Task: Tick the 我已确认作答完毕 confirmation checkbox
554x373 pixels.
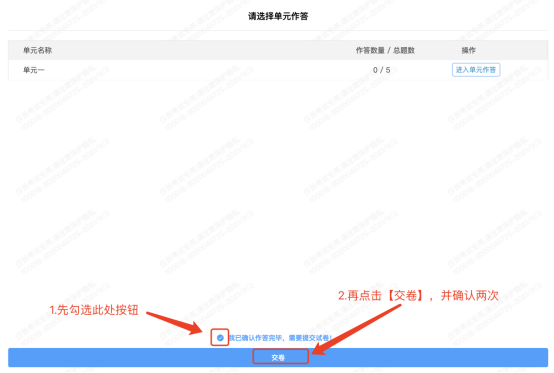Action: click(x=220, y=338)
